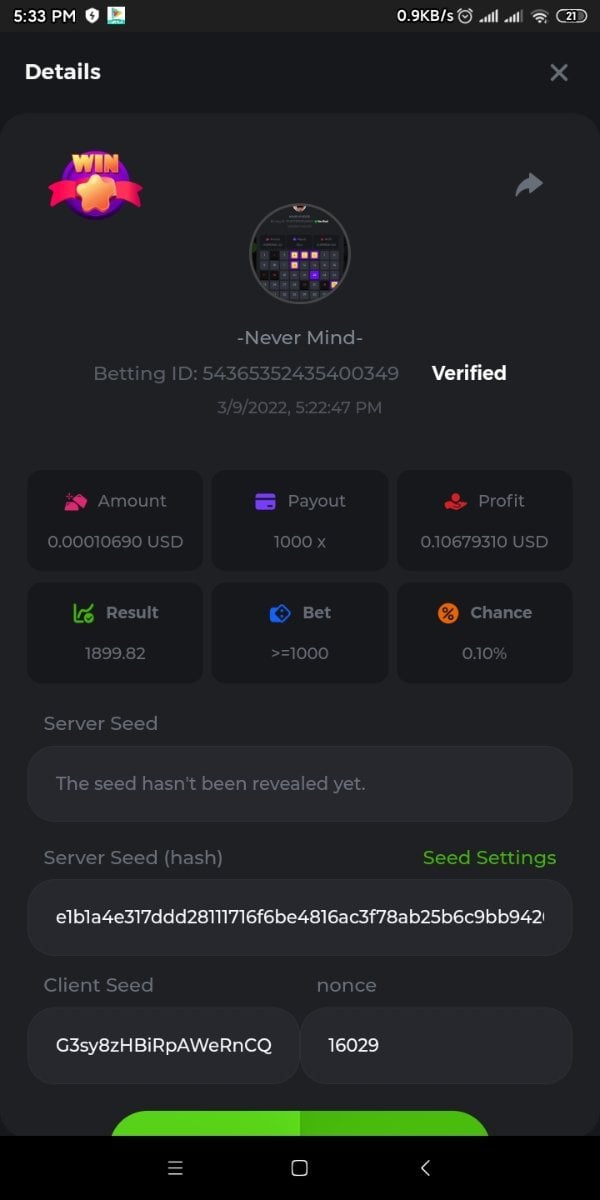This screenshot has height=1200, width=600.
Task: Click the unrevealed Server Seed field
Action: [x=300, y=784]
